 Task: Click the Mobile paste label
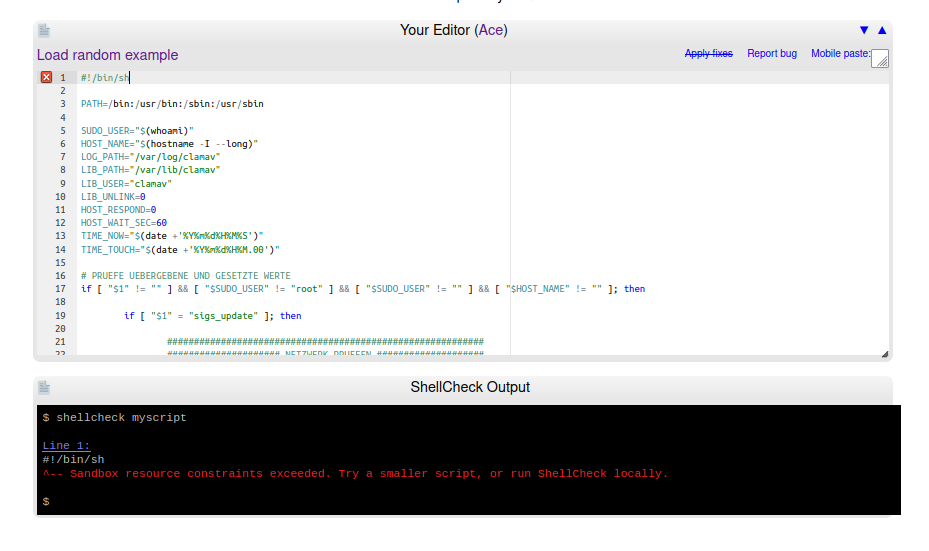pos(841,53)
